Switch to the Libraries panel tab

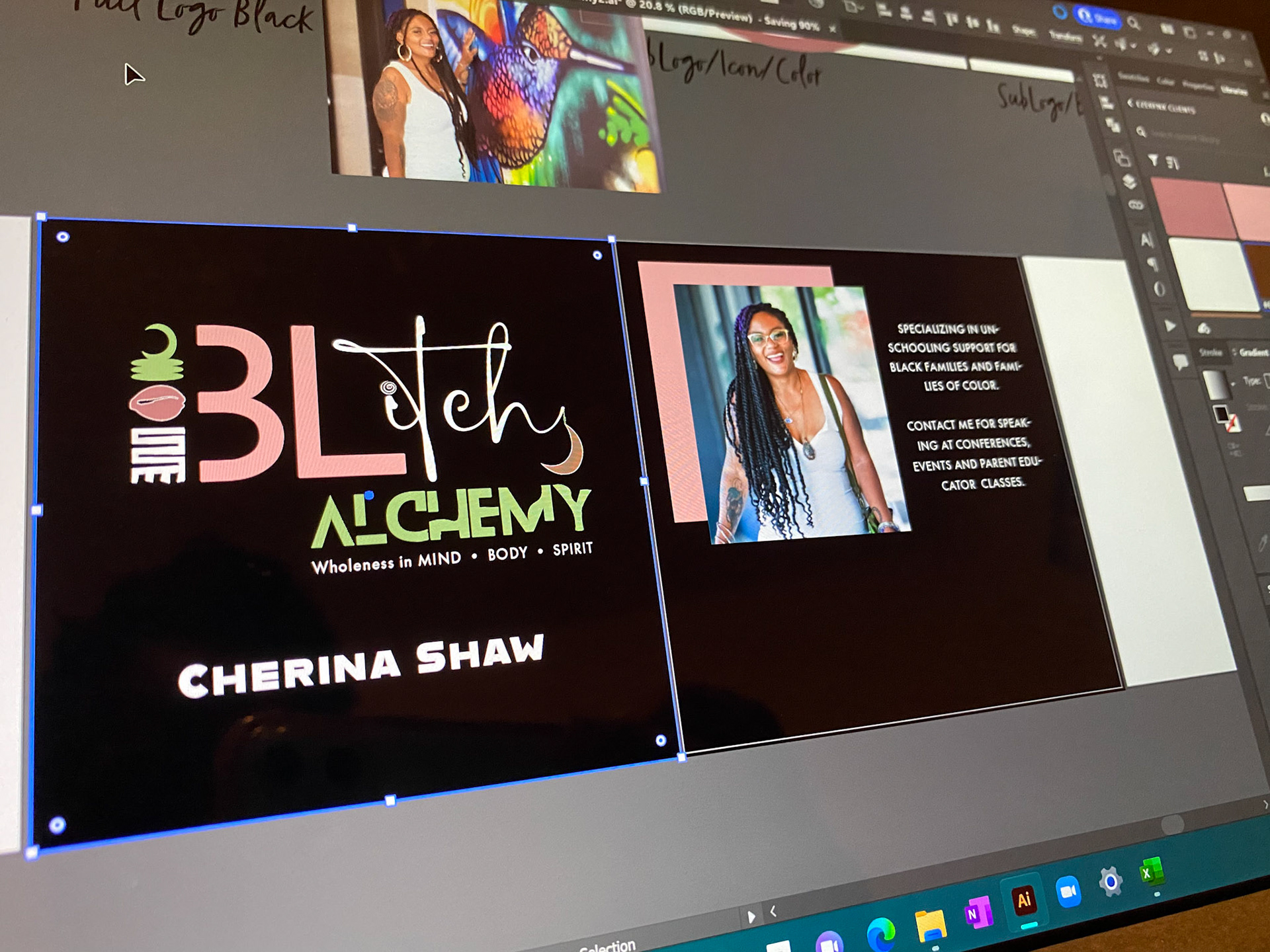(x=1233, y=91)
